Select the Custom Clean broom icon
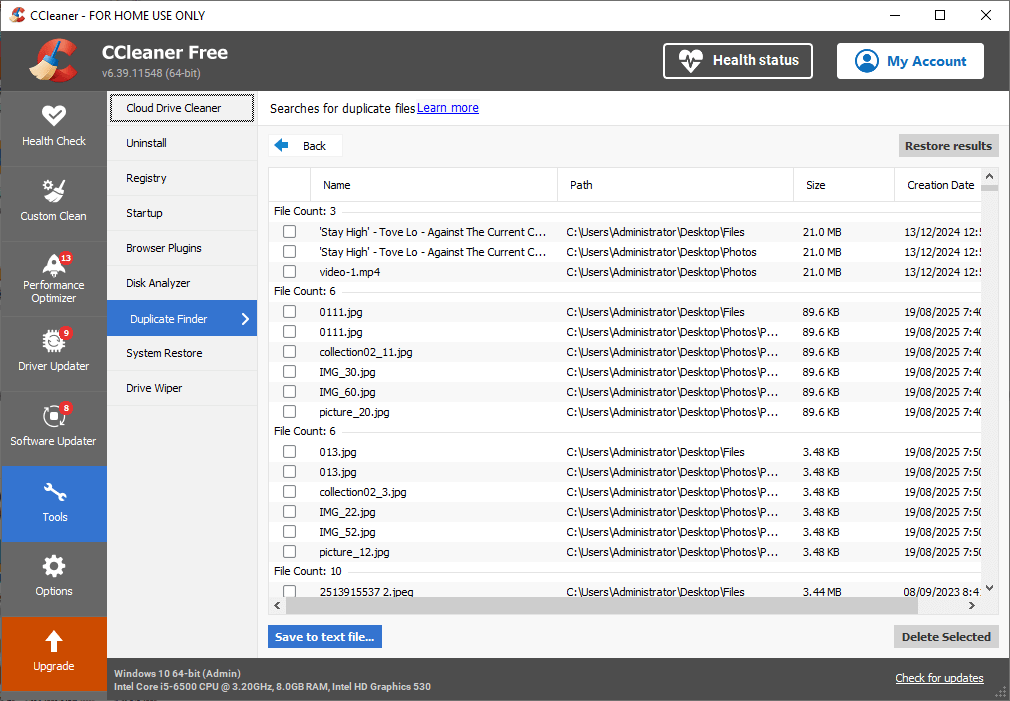Screen dimensions: 1010x701 (x=54, y=190)
